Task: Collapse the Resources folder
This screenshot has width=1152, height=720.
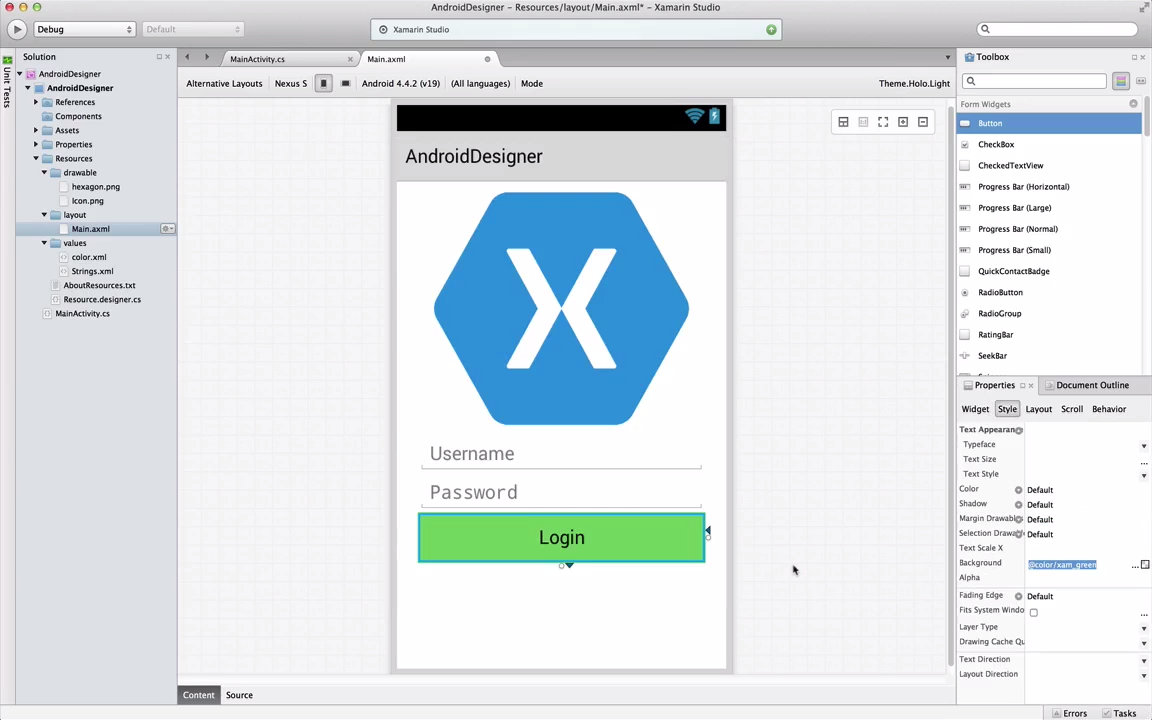Action: point(36,159)
